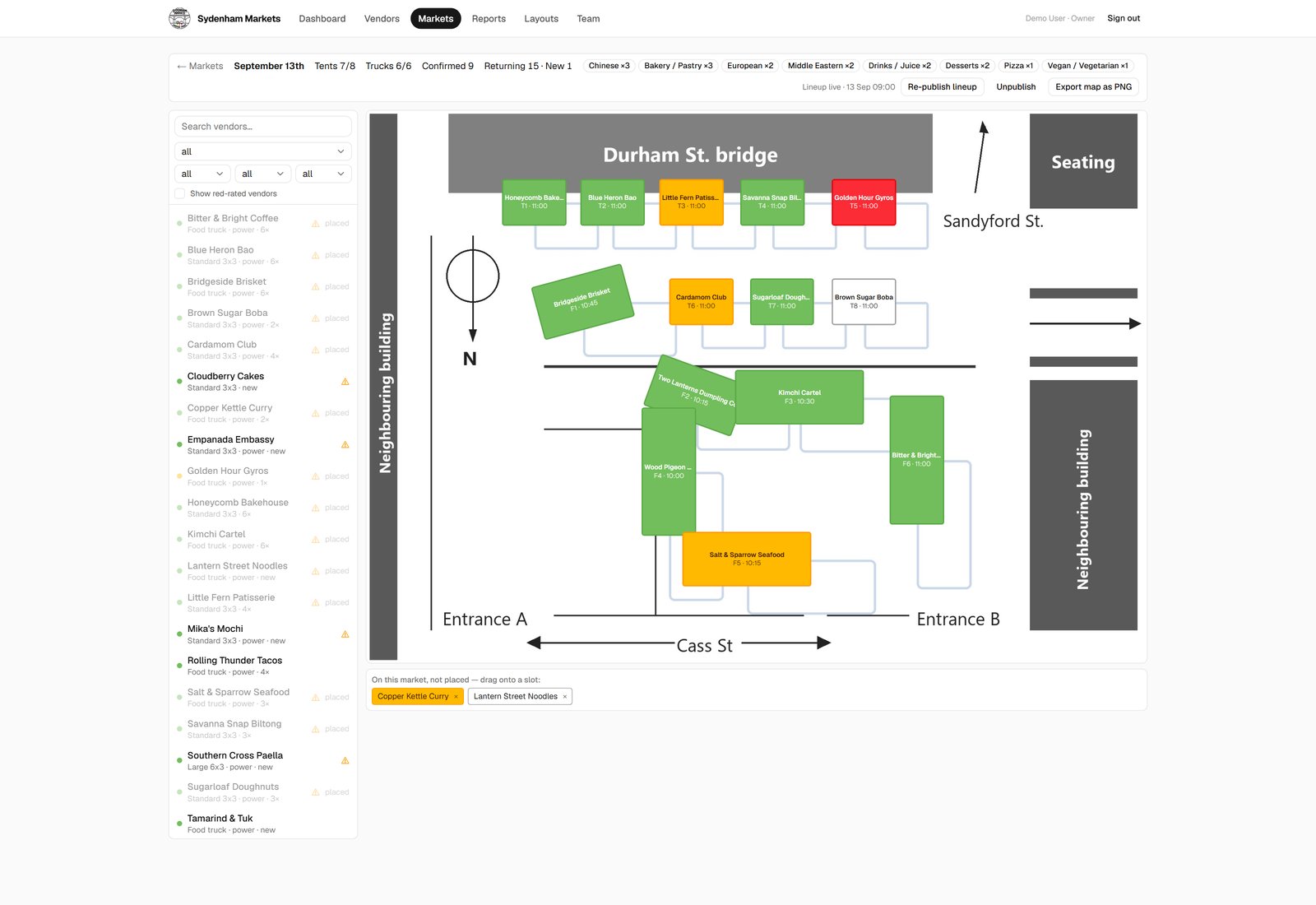Click the Bakery / Pastry ×3 tag
Viewport: 1316px width, 905px height.
679,66
